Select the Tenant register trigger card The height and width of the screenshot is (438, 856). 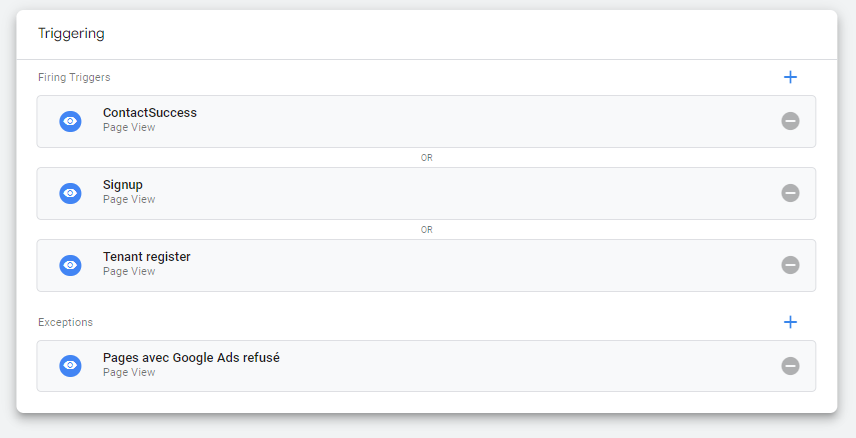(426, 265)
